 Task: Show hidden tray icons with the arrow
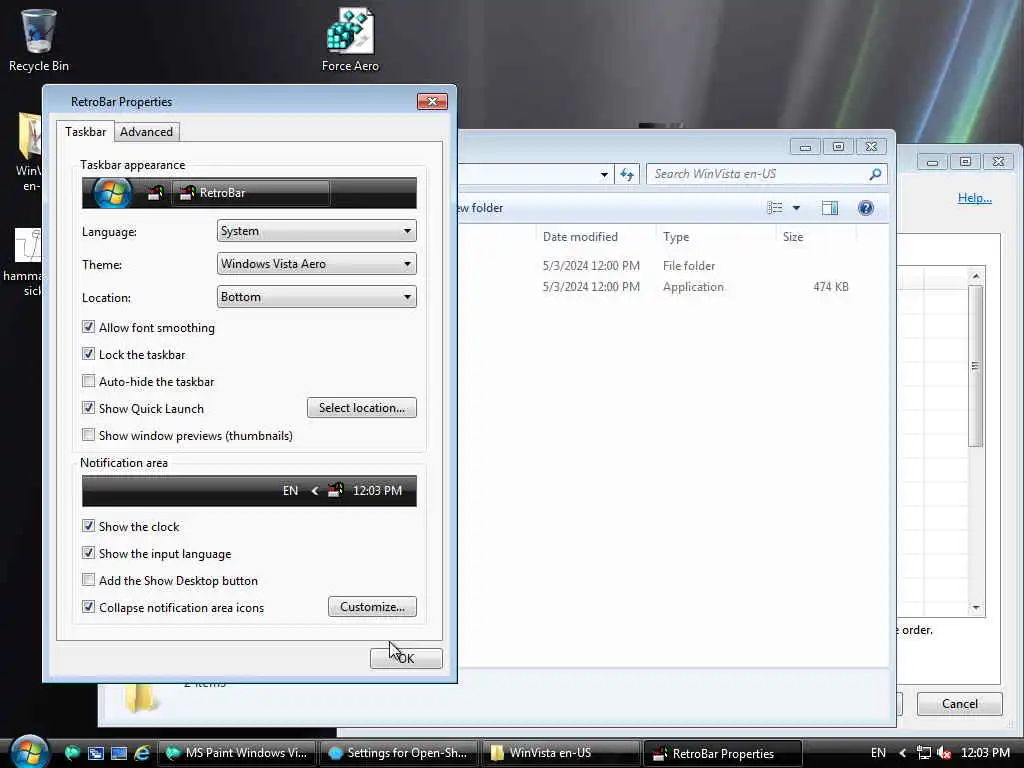click(903, 753)
